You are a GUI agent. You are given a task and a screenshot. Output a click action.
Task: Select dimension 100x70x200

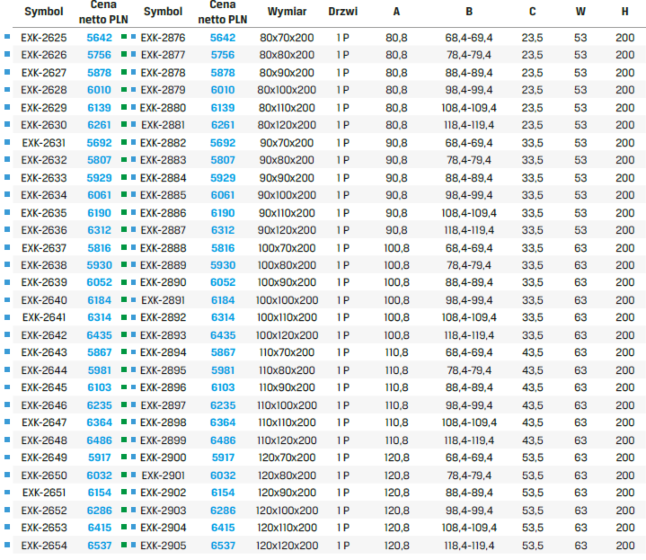287,248
